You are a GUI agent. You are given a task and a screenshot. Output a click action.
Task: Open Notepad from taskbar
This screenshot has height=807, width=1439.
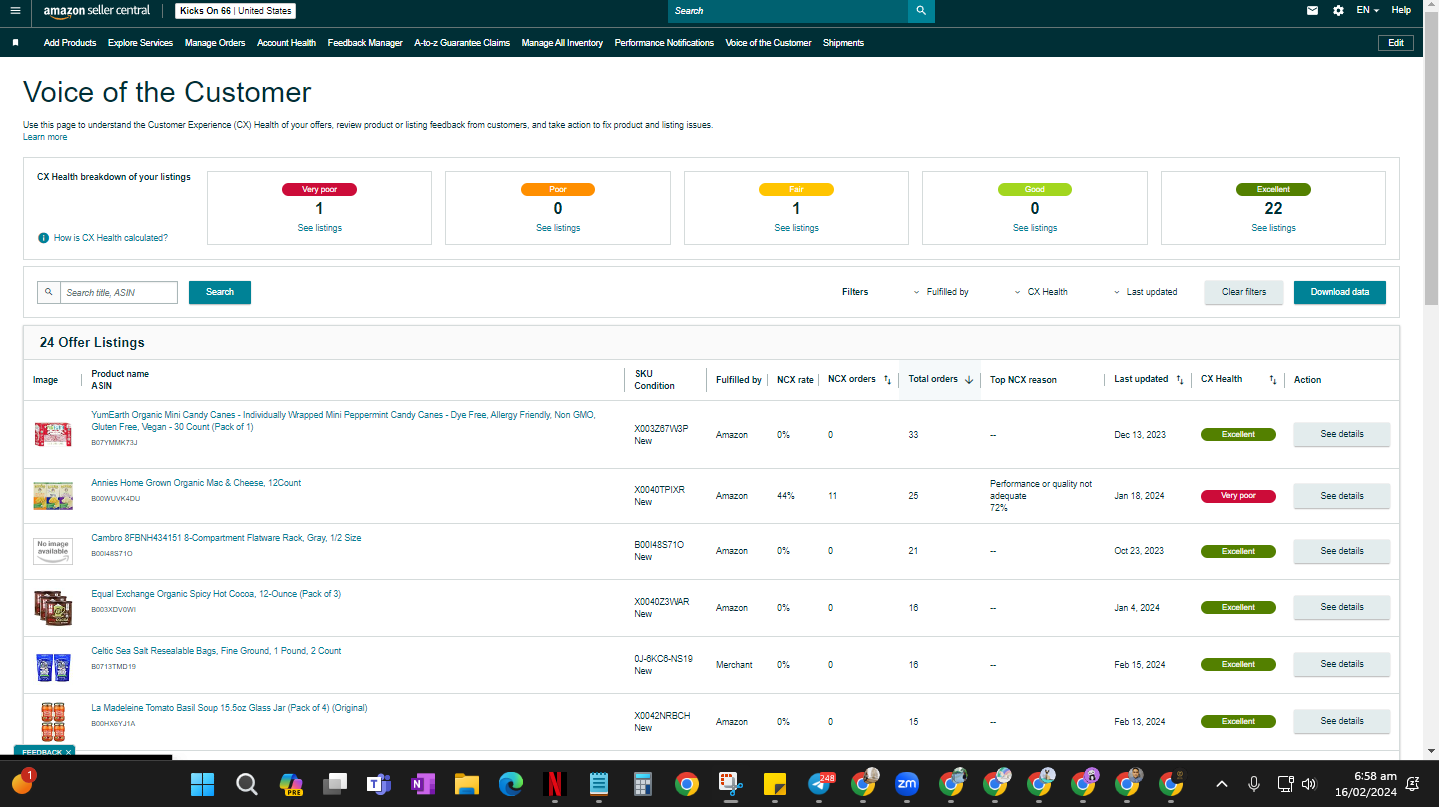tap(599, 784)
